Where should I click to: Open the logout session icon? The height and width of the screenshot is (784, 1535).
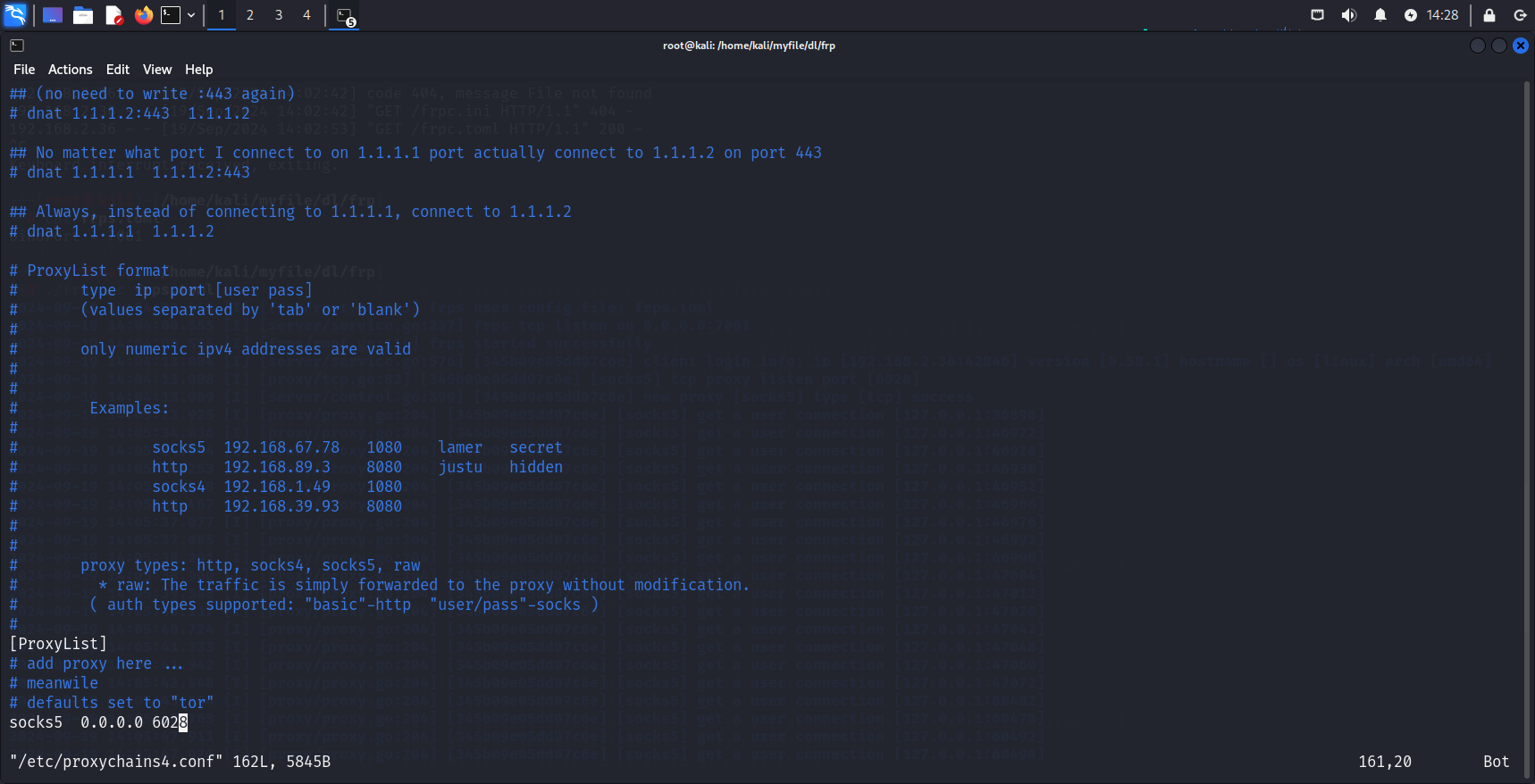pos(1520,15)
